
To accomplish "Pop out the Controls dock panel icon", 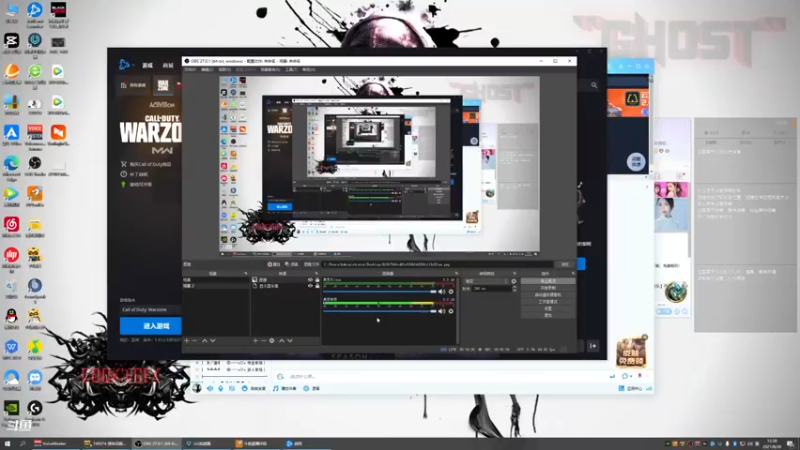I will pos(573,274).
